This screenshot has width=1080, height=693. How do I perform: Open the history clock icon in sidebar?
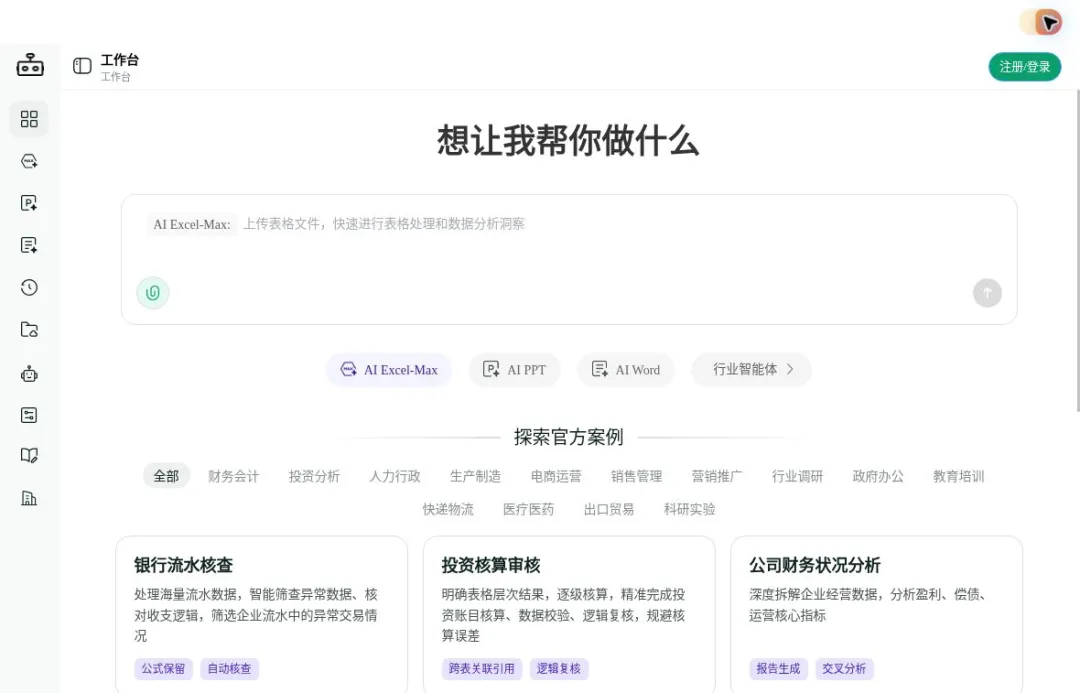tap(29, 287)
